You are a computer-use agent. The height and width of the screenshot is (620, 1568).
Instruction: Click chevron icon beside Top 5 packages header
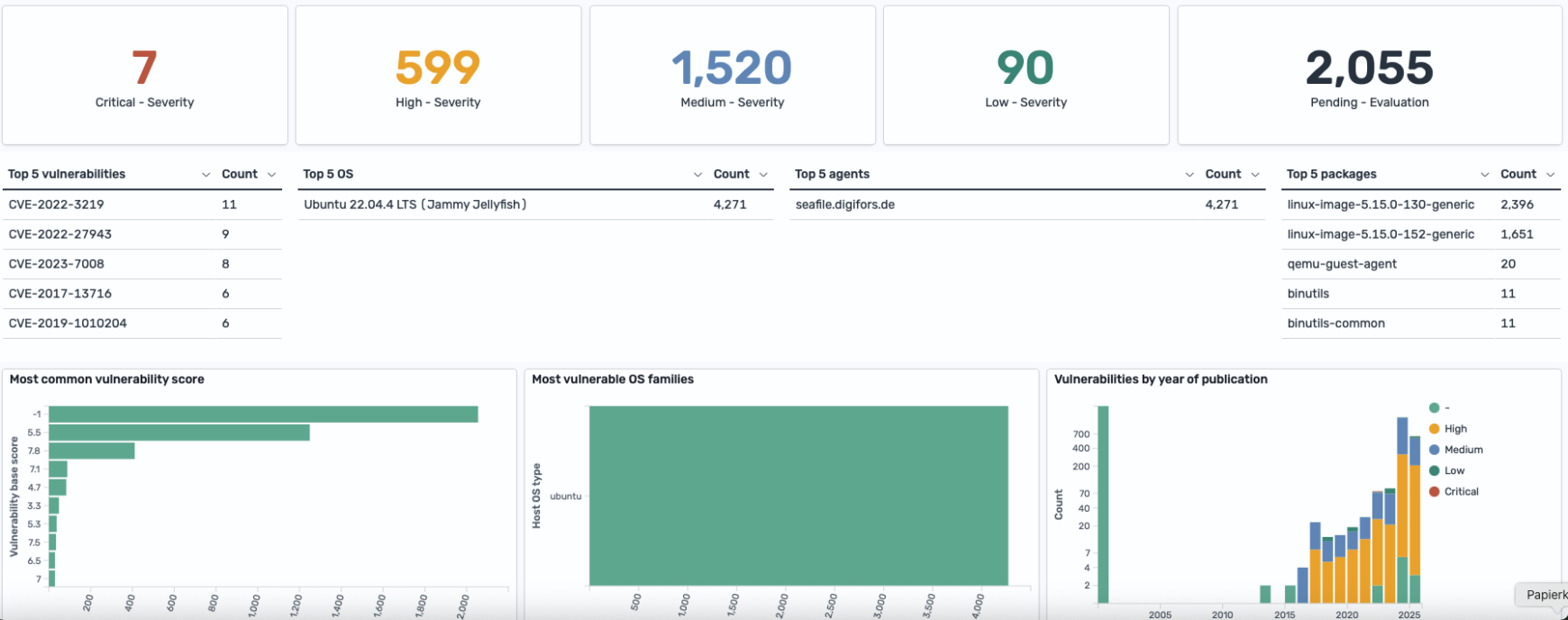point(1484,175)
